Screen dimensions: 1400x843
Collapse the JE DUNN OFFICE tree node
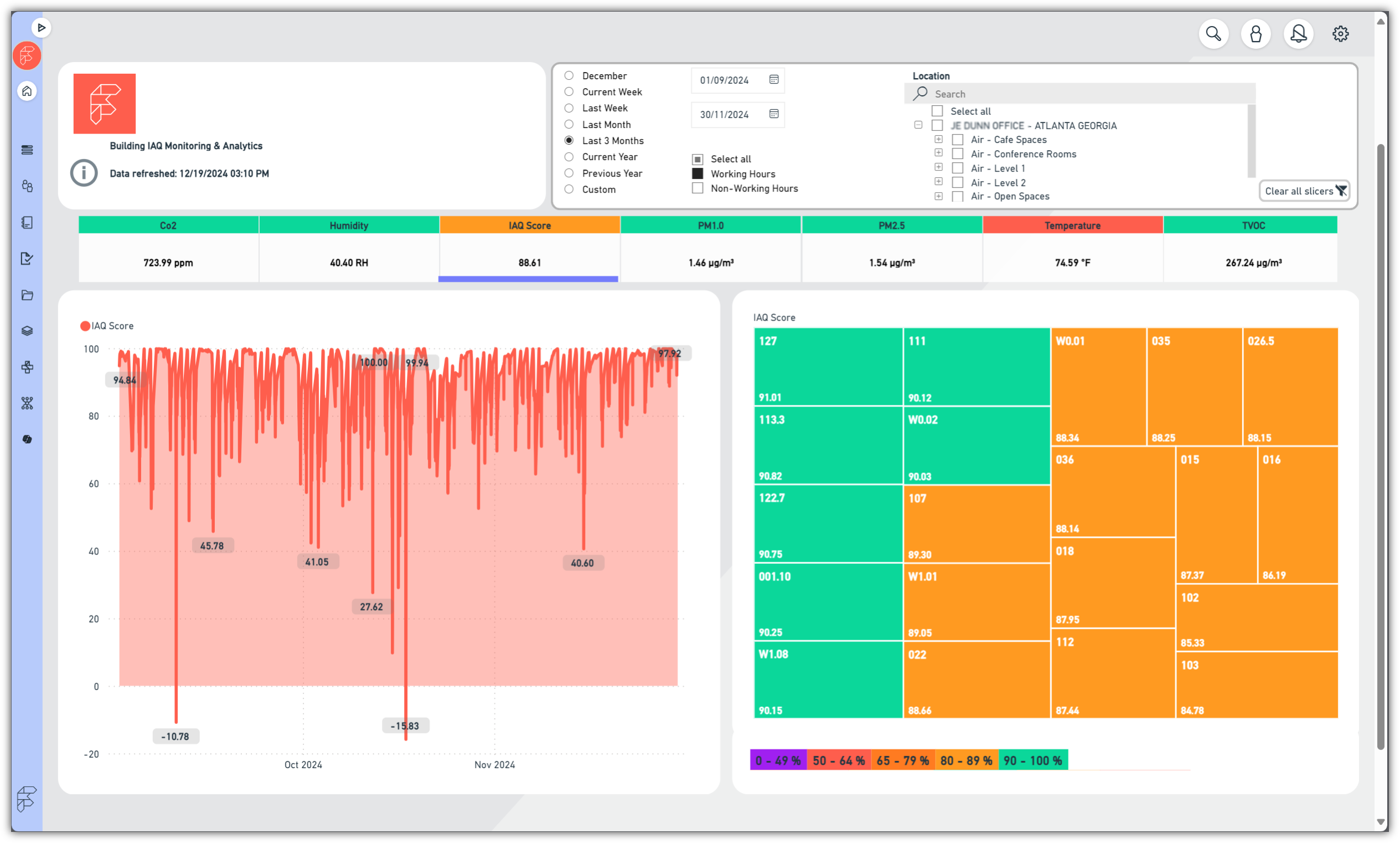[918, 125]
